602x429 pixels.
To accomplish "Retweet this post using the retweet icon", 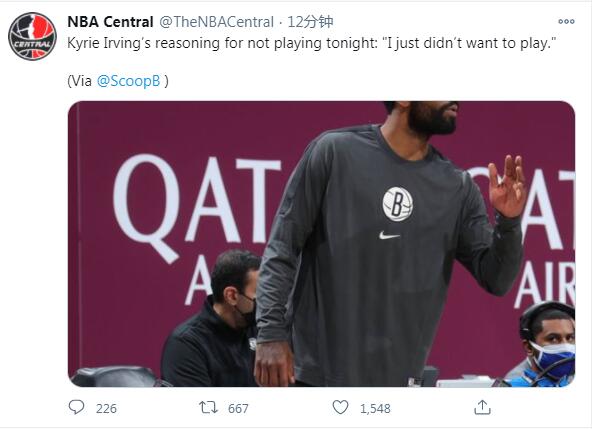I will click(208, 407).
